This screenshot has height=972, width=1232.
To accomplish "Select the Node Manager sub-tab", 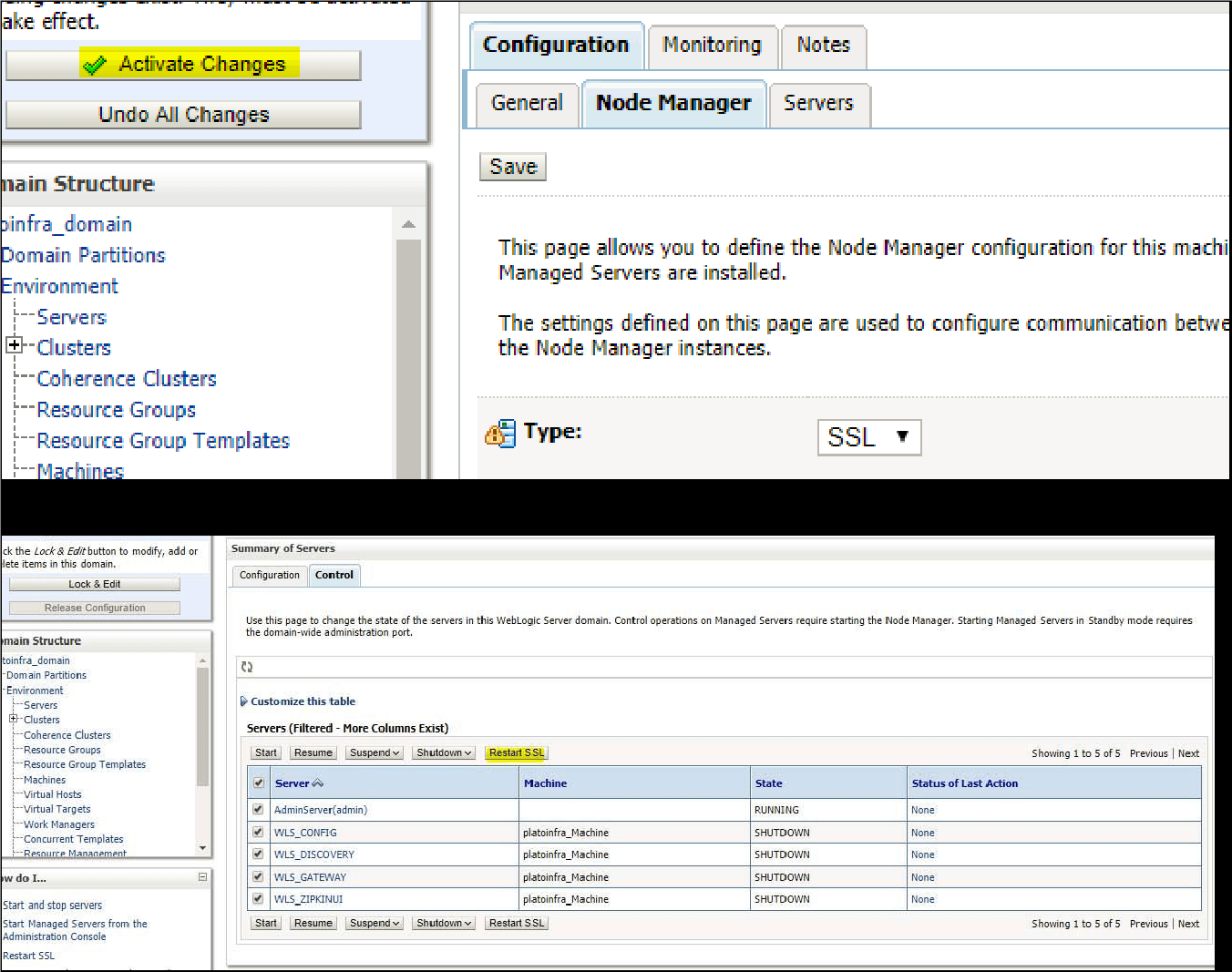I will (673, 104).
